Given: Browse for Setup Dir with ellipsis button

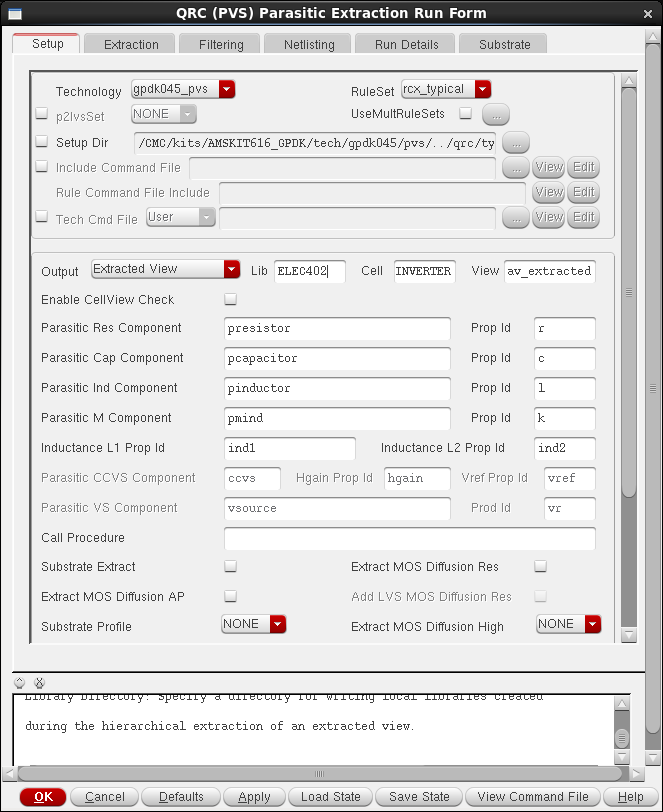Looking at the screenshot, I should tap(516, 142).
